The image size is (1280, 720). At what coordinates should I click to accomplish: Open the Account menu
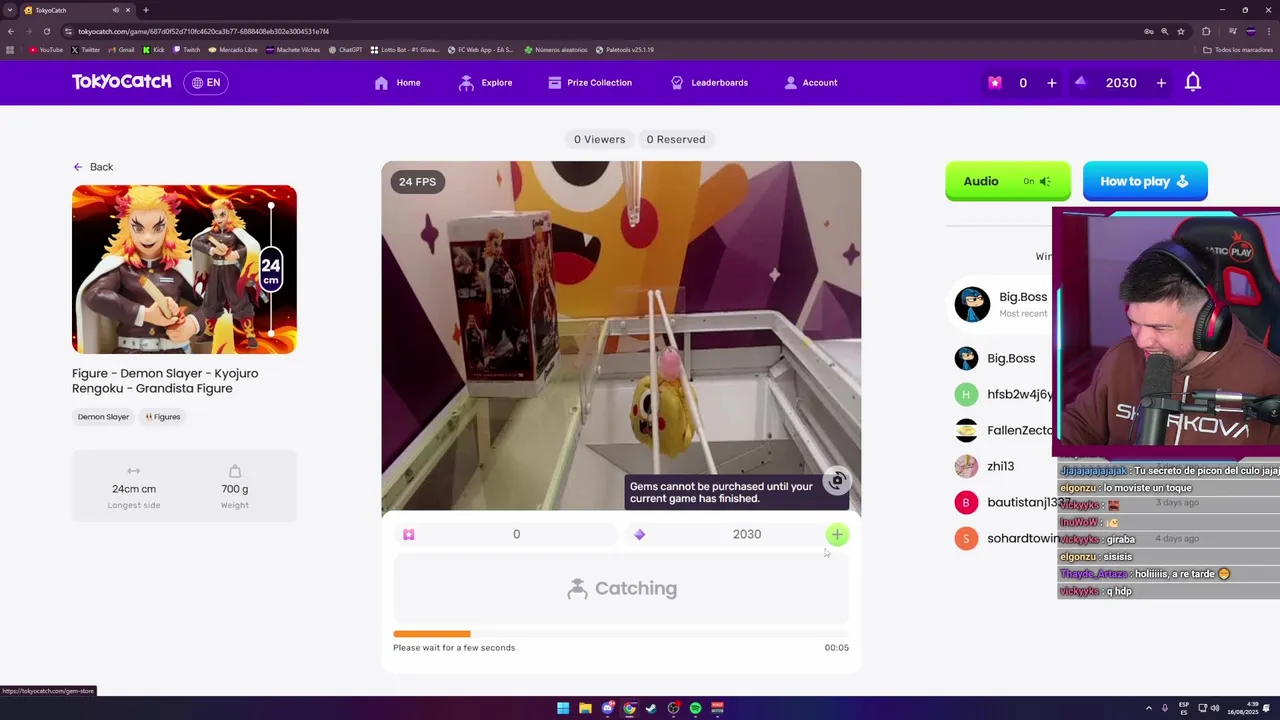click(x=810, y=83)
